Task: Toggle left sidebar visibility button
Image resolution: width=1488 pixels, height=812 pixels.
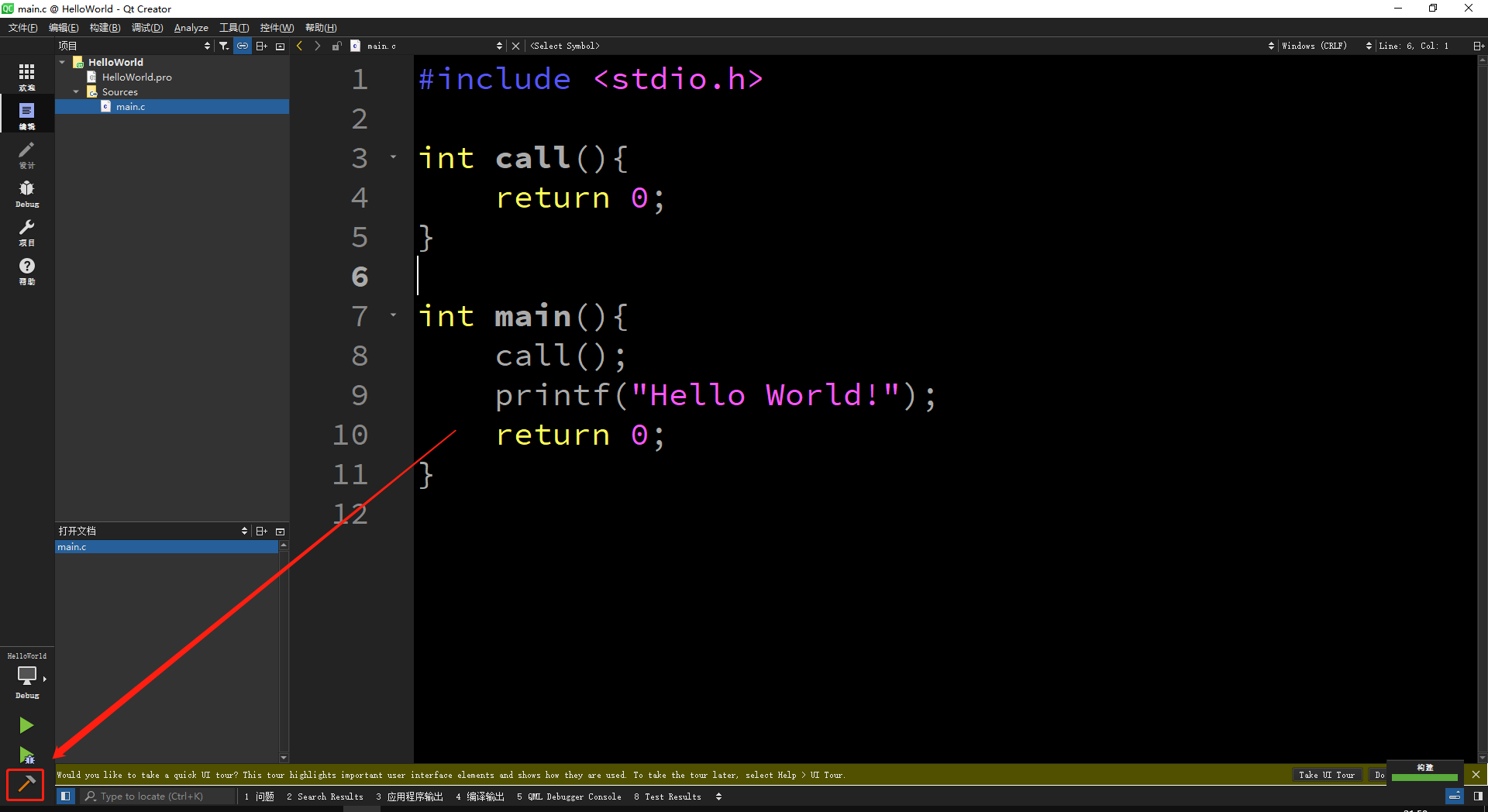Action: click(x=66, y=796)
